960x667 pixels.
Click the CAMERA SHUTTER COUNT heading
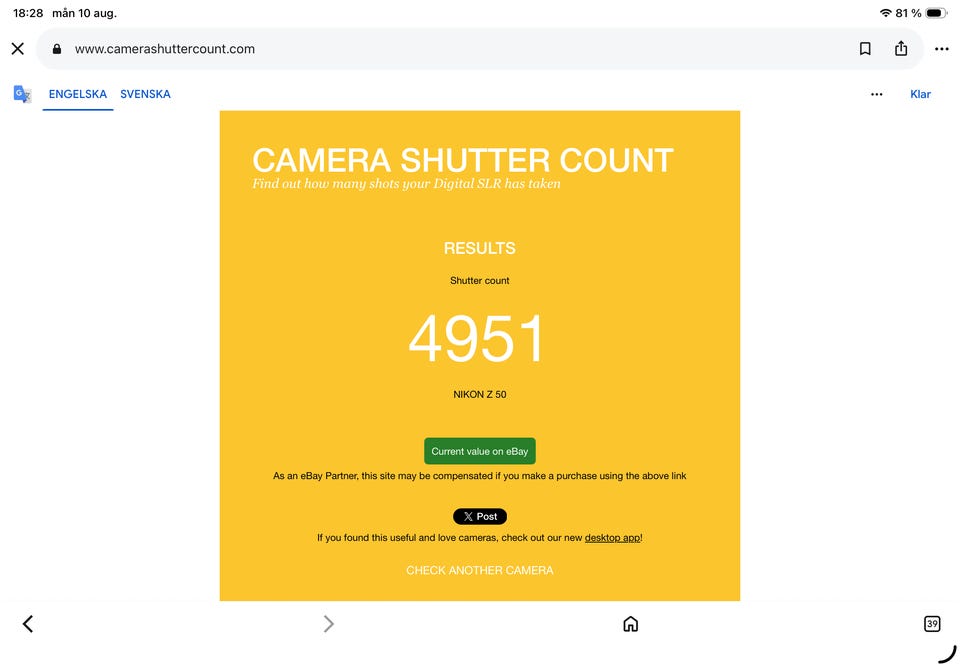click(463, 160)
